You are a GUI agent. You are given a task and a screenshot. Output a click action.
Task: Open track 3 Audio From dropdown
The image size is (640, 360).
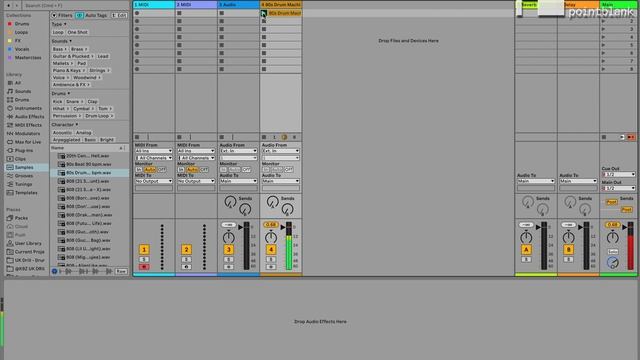[238, 151]
